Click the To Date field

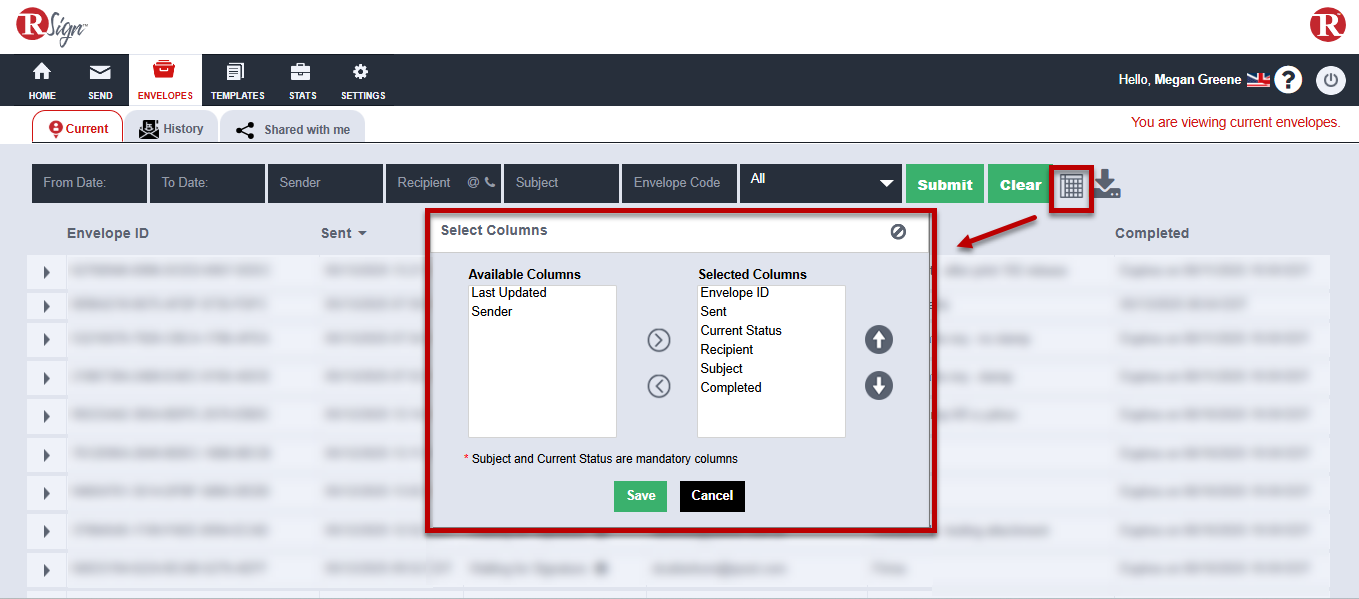click(x=207, y=183)
